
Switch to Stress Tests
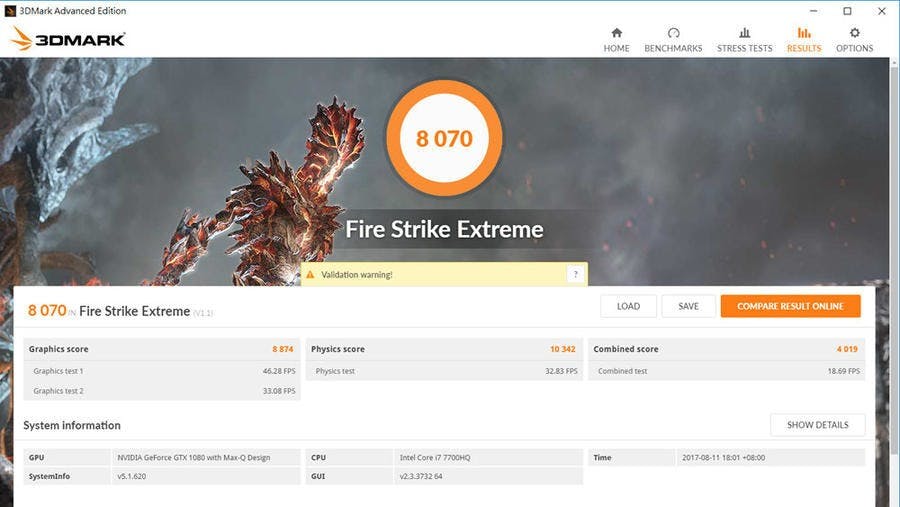click(x=744, y=39)
